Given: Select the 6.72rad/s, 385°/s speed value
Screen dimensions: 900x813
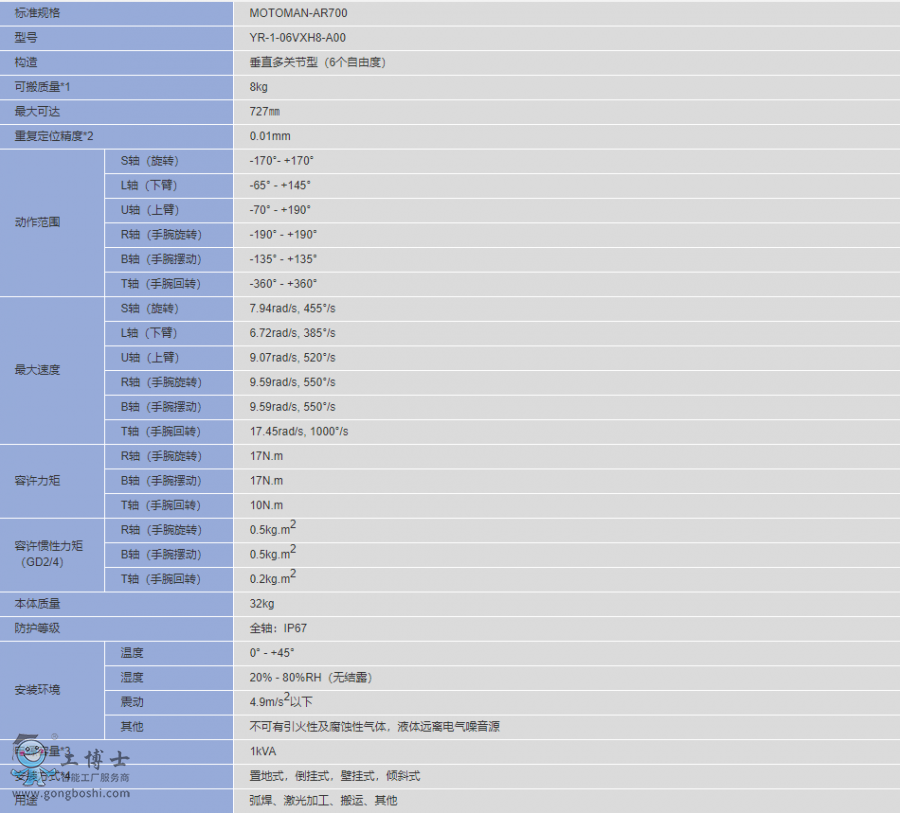Looking at the screenshot, I should pyautogui.click(x=292, y=333).
